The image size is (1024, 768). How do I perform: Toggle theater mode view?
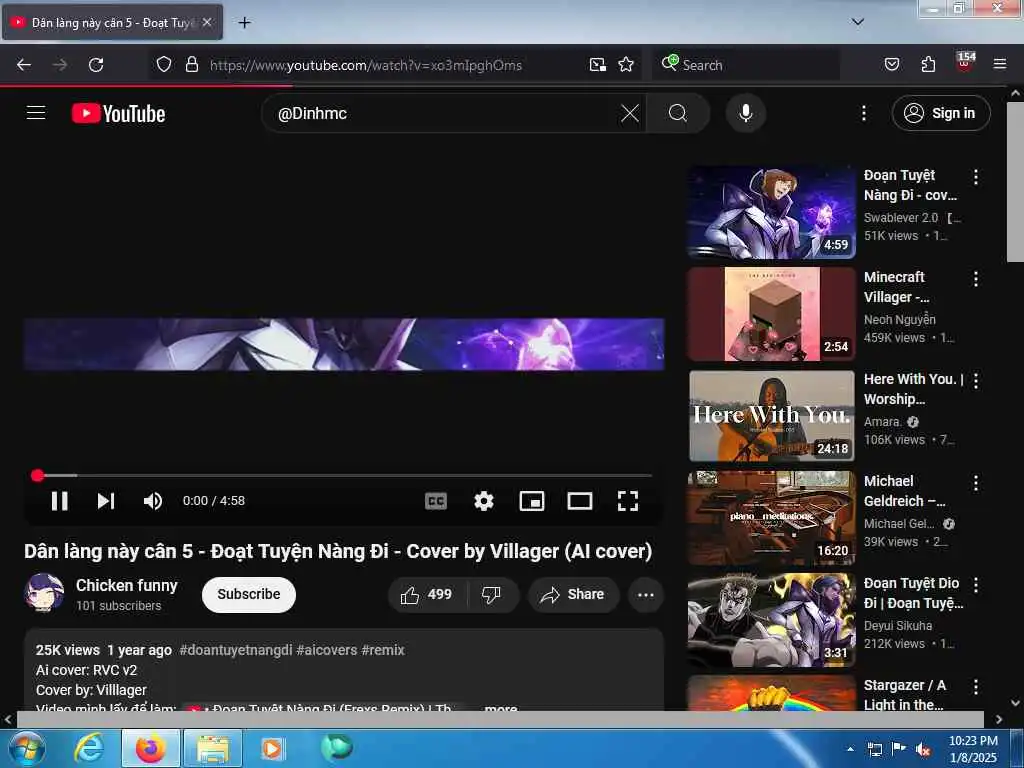click(x=579, y=501)
